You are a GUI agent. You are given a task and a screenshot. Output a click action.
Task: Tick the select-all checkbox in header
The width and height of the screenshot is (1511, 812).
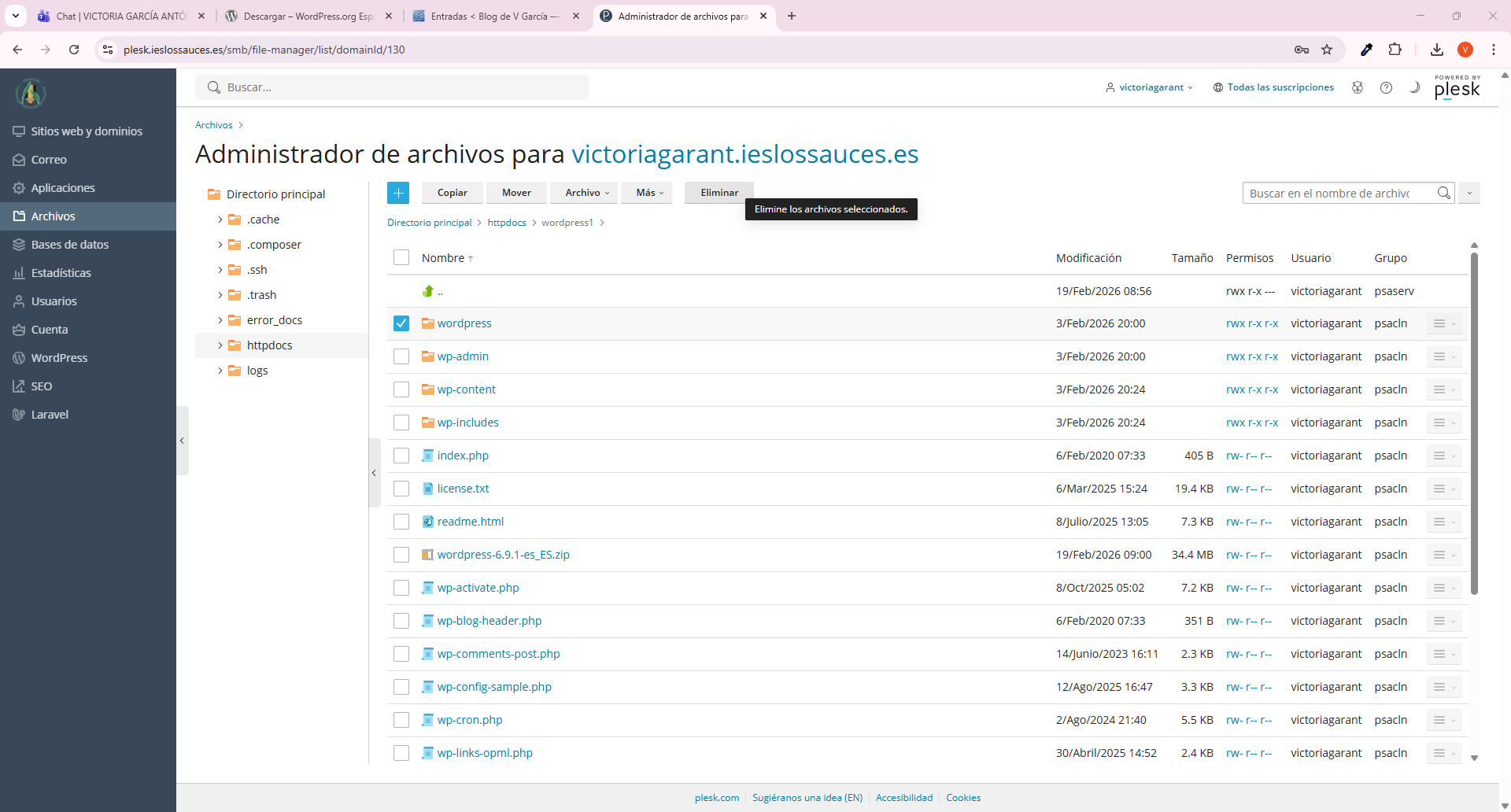(x=401, y=257)
